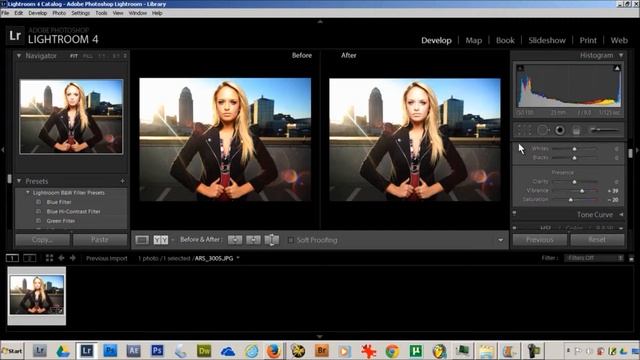Apply the Green Filter preset
The width and height of the screenshot is (640, 360).
coord(60,221)
